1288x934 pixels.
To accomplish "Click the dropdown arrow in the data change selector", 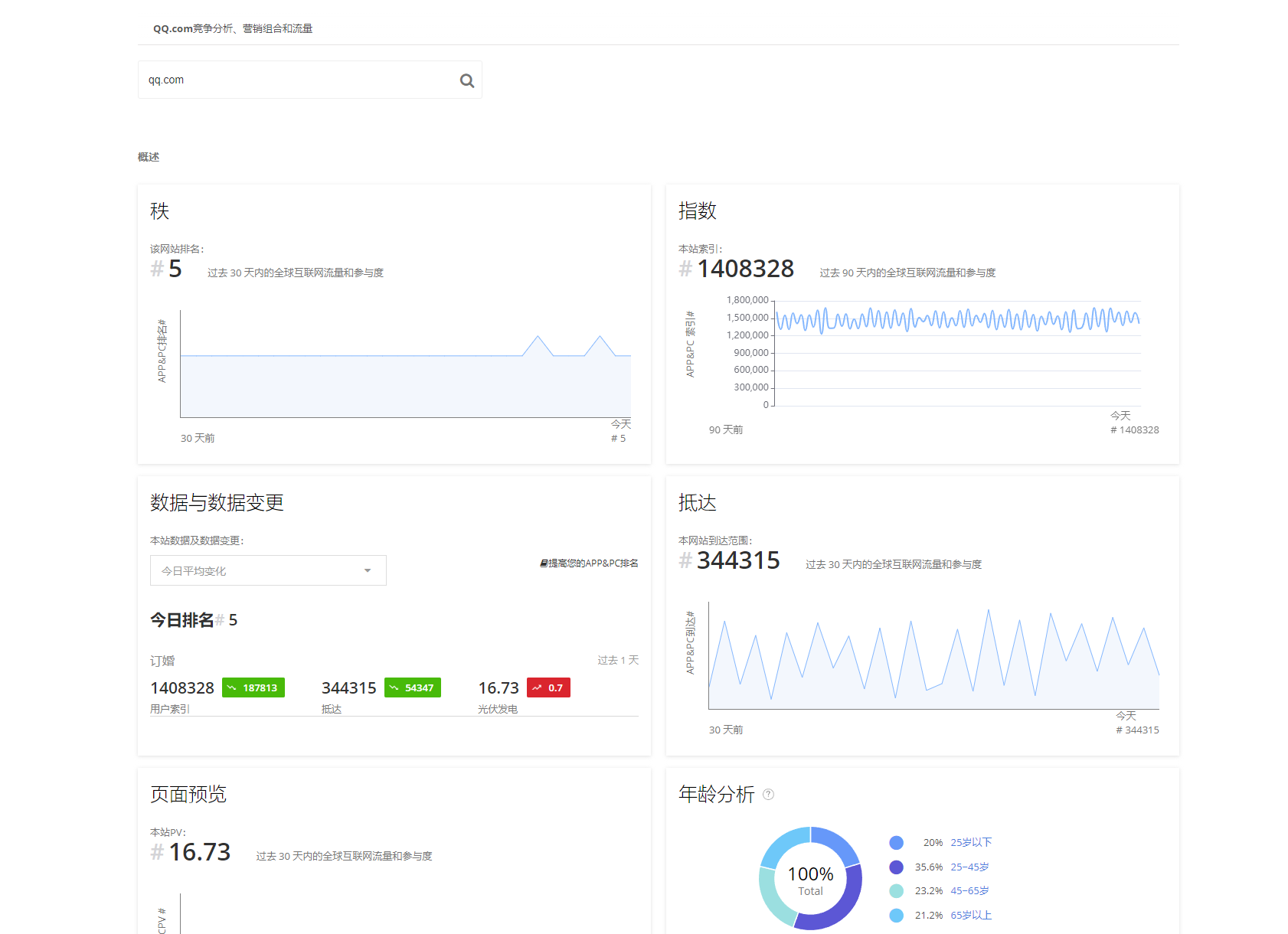I will point(368,570).
